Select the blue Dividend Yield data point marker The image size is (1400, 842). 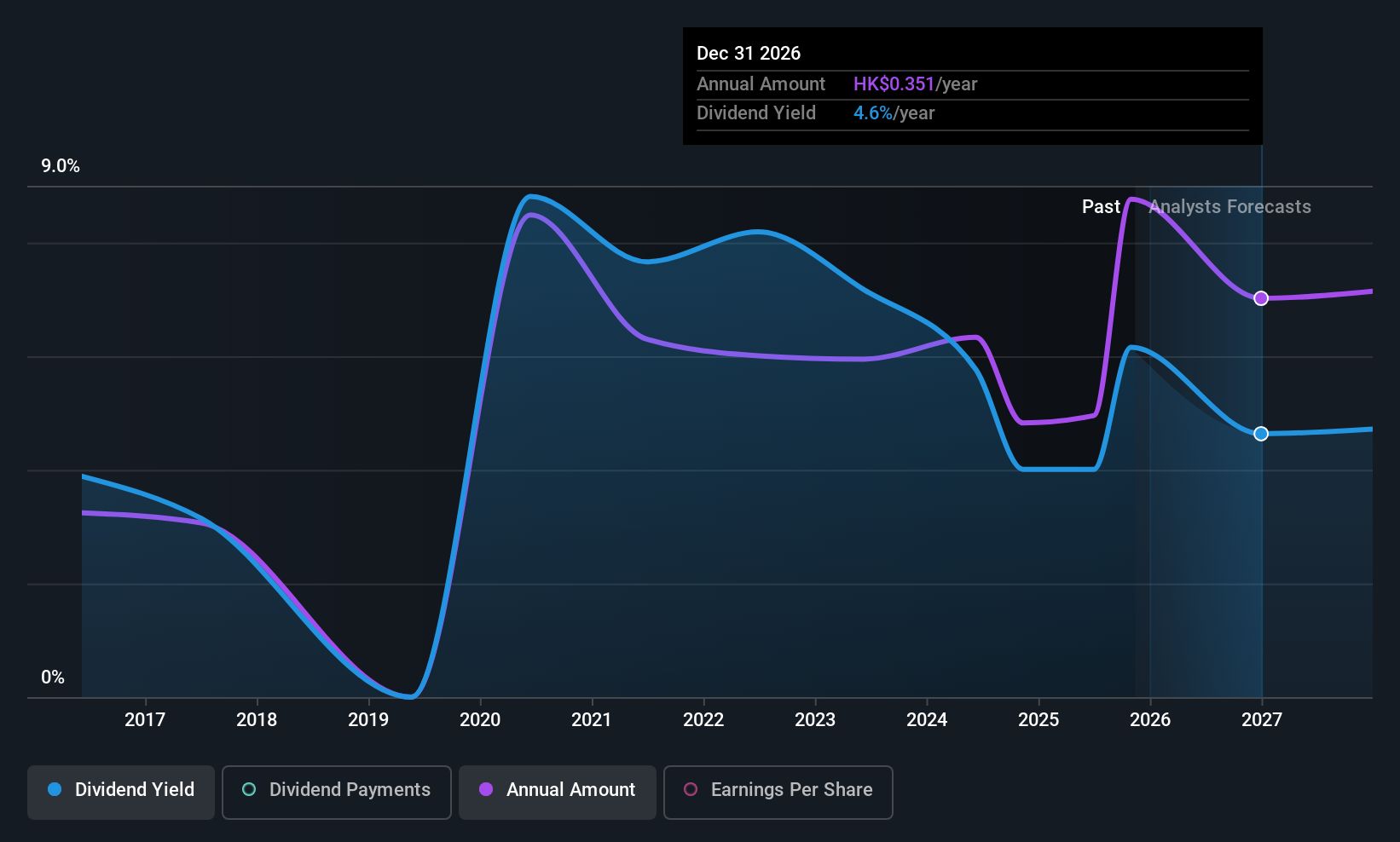click(1261, 433)
